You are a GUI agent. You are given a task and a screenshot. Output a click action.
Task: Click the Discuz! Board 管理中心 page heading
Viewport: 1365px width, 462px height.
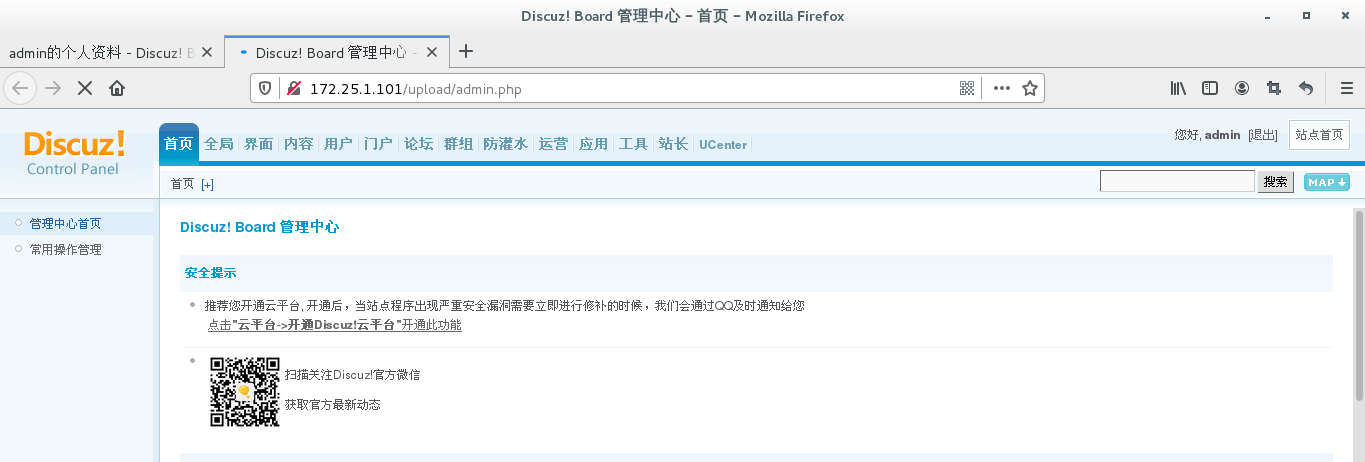(x=259, y=227)
